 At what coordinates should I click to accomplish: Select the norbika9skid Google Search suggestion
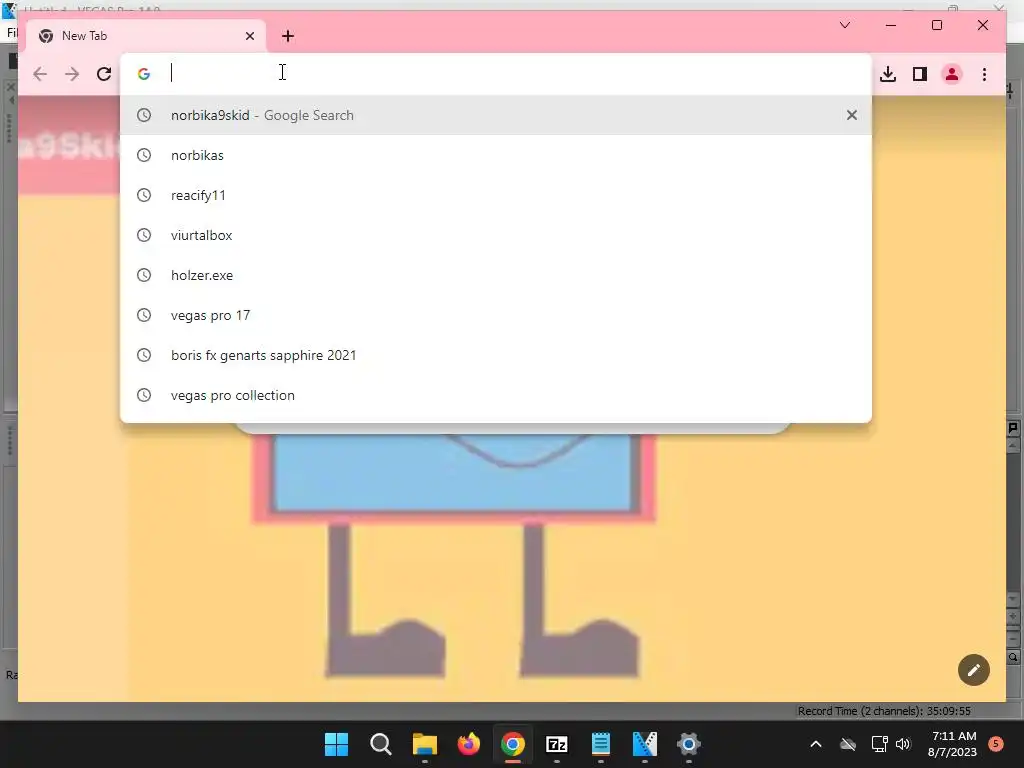click(x=496, y=115)
